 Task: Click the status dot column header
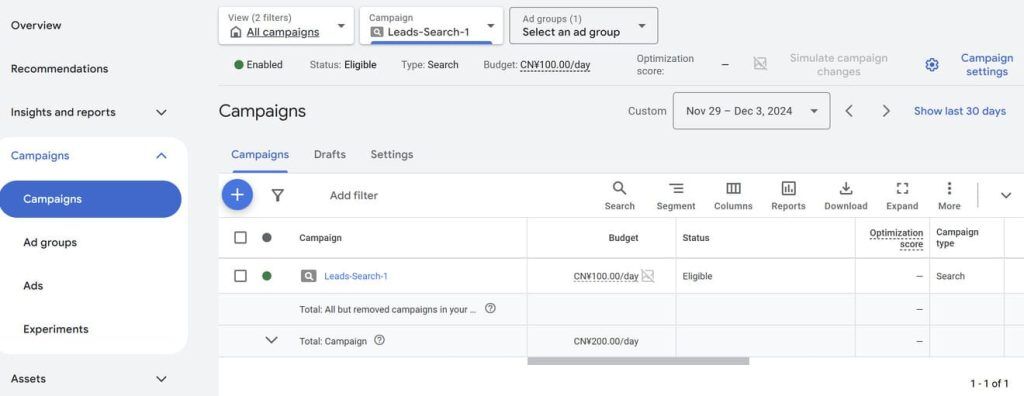[x=266, y=238]
